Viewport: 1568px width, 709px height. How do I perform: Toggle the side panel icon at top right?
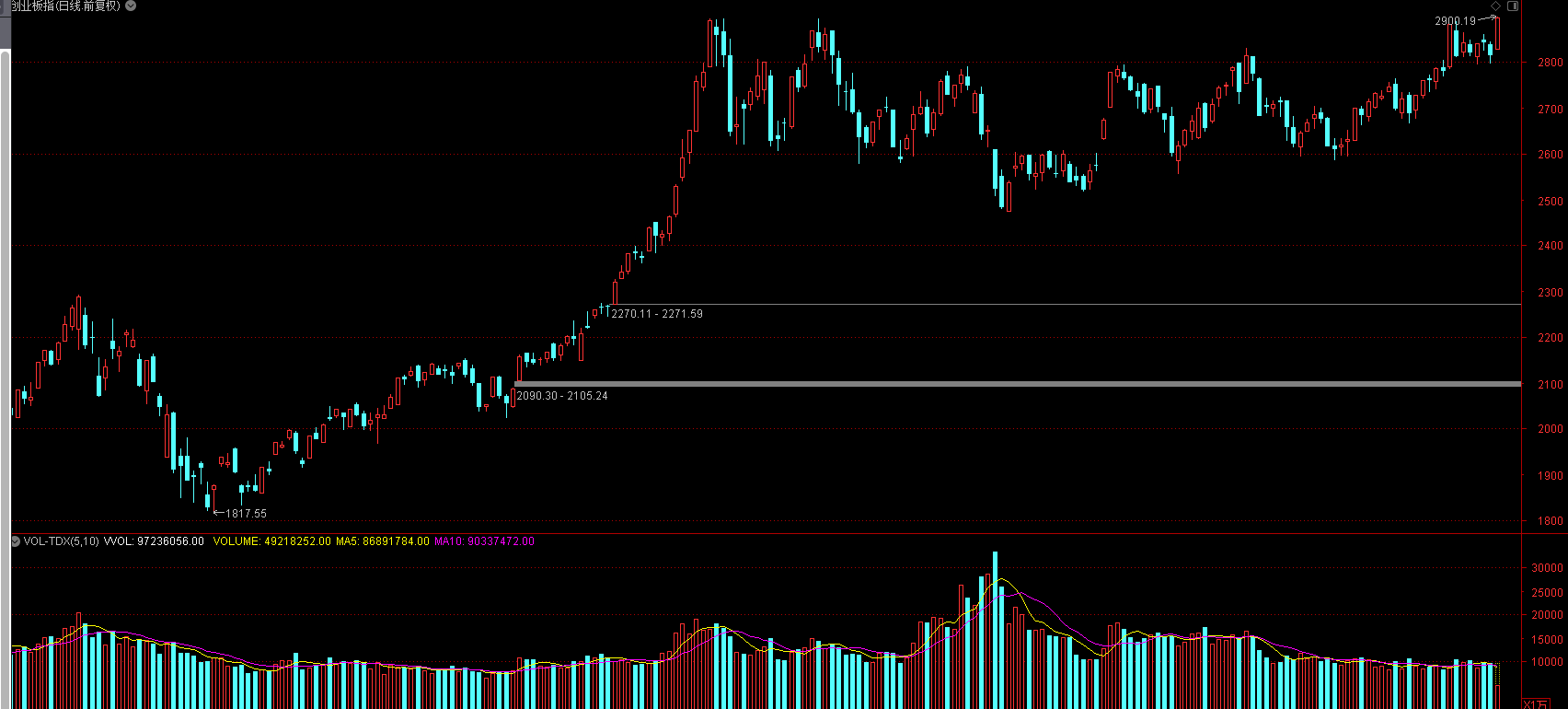click(x=1513, y=6)
